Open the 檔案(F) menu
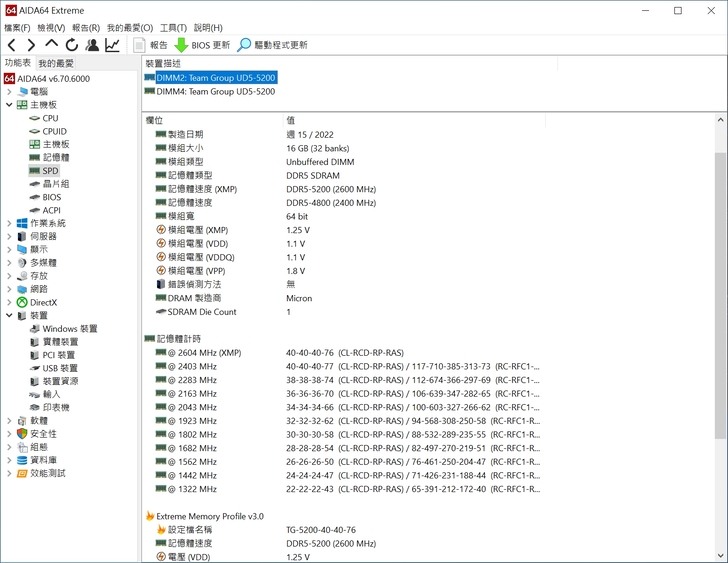The width and height of the screenshot is (728, 563). (17, 28)
